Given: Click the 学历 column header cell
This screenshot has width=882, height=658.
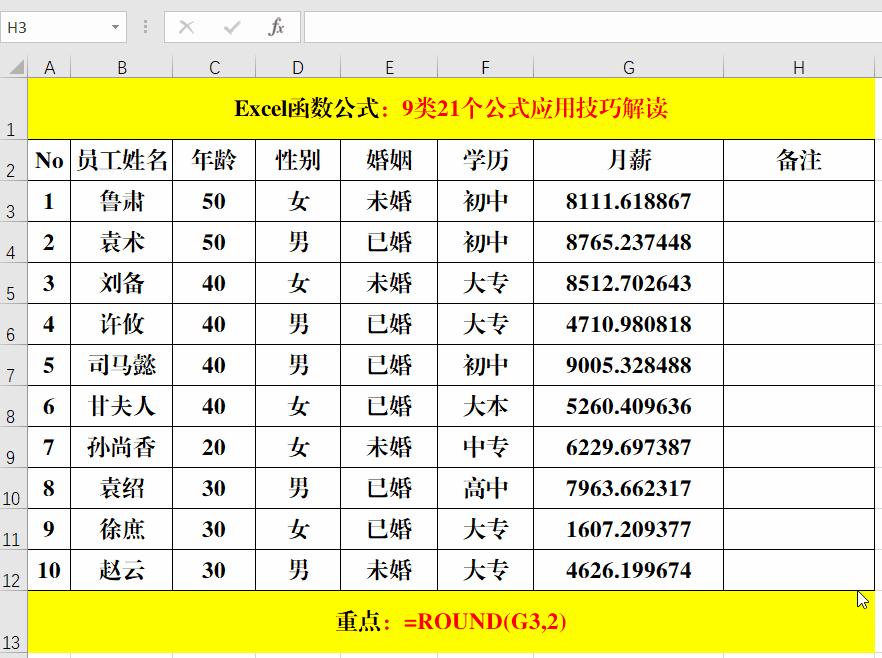Looking at the screenshot, I should (x=485, y=160).
